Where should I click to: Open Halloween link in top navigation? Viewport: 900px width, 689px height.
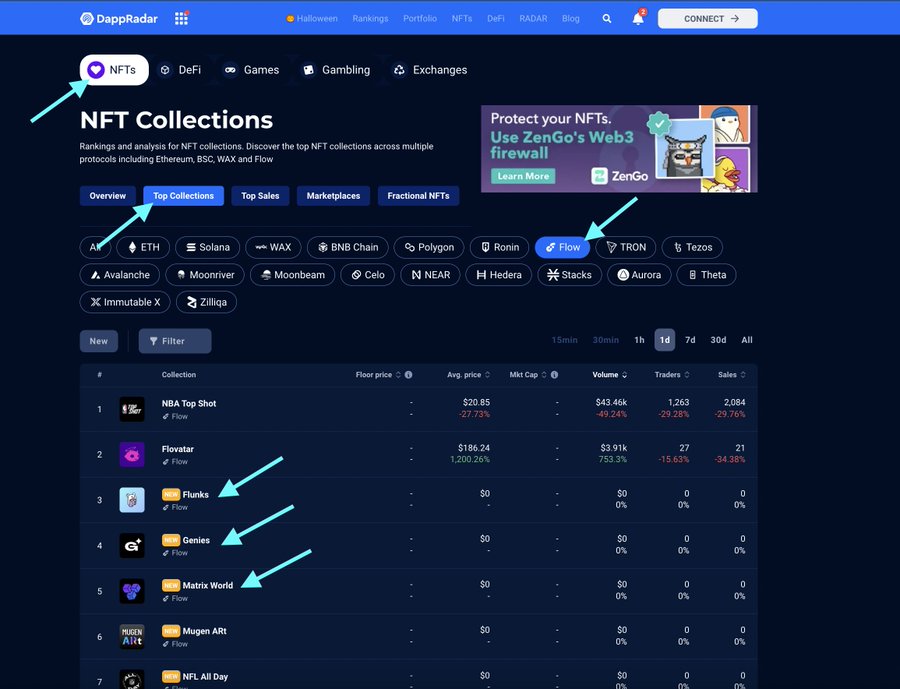[312, 18]
